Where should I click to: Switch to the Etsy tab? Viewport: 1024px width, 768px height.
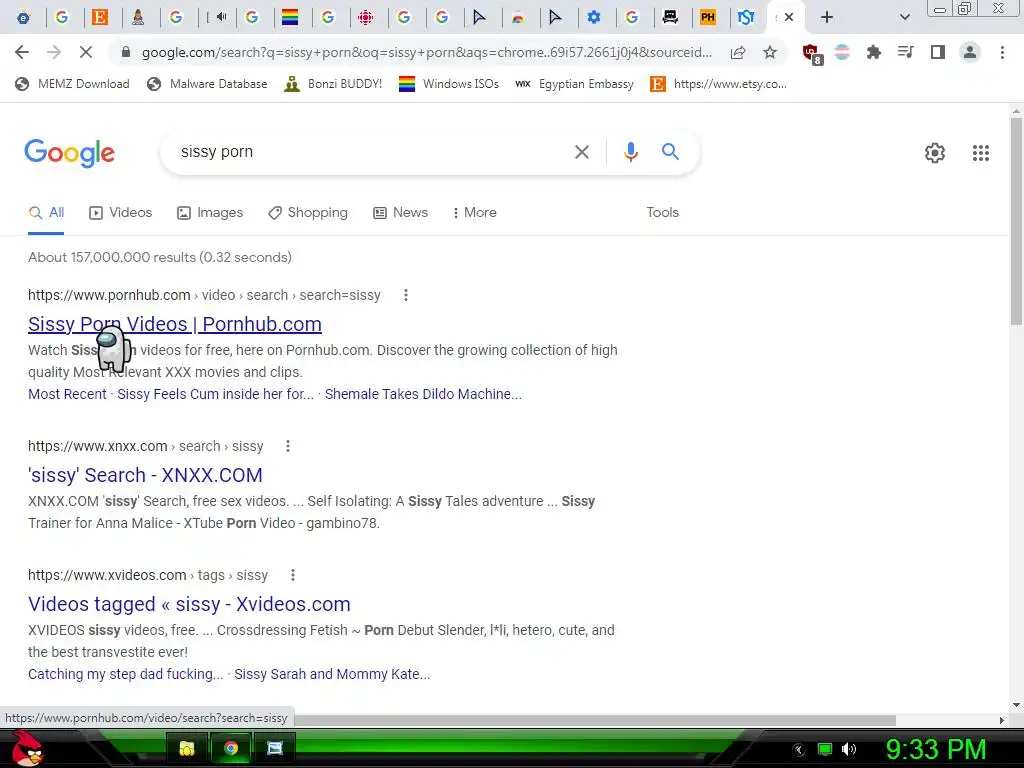point(100,17)
